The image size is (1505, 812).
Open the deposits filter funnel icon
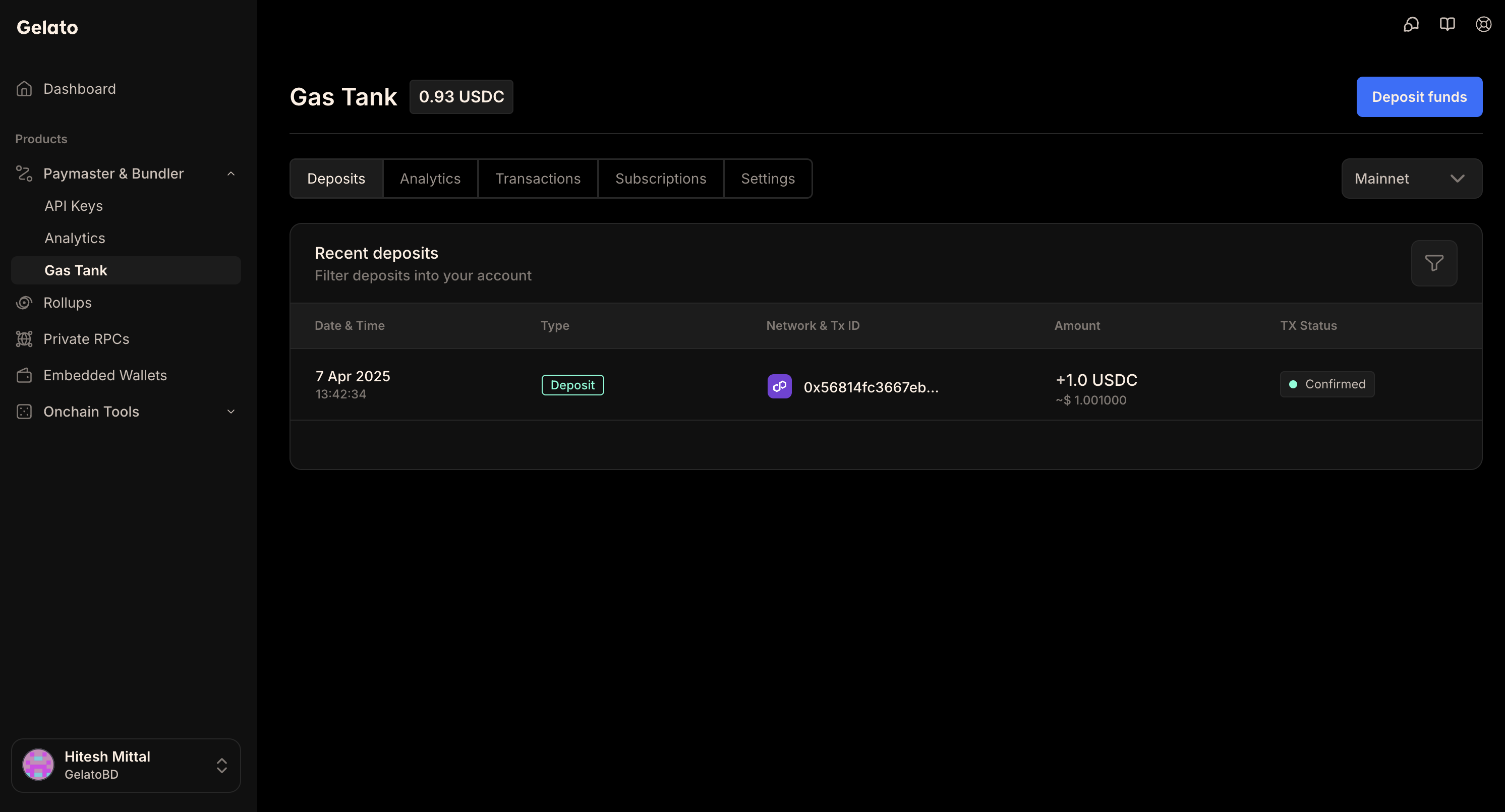click(x=1434, y=263)
